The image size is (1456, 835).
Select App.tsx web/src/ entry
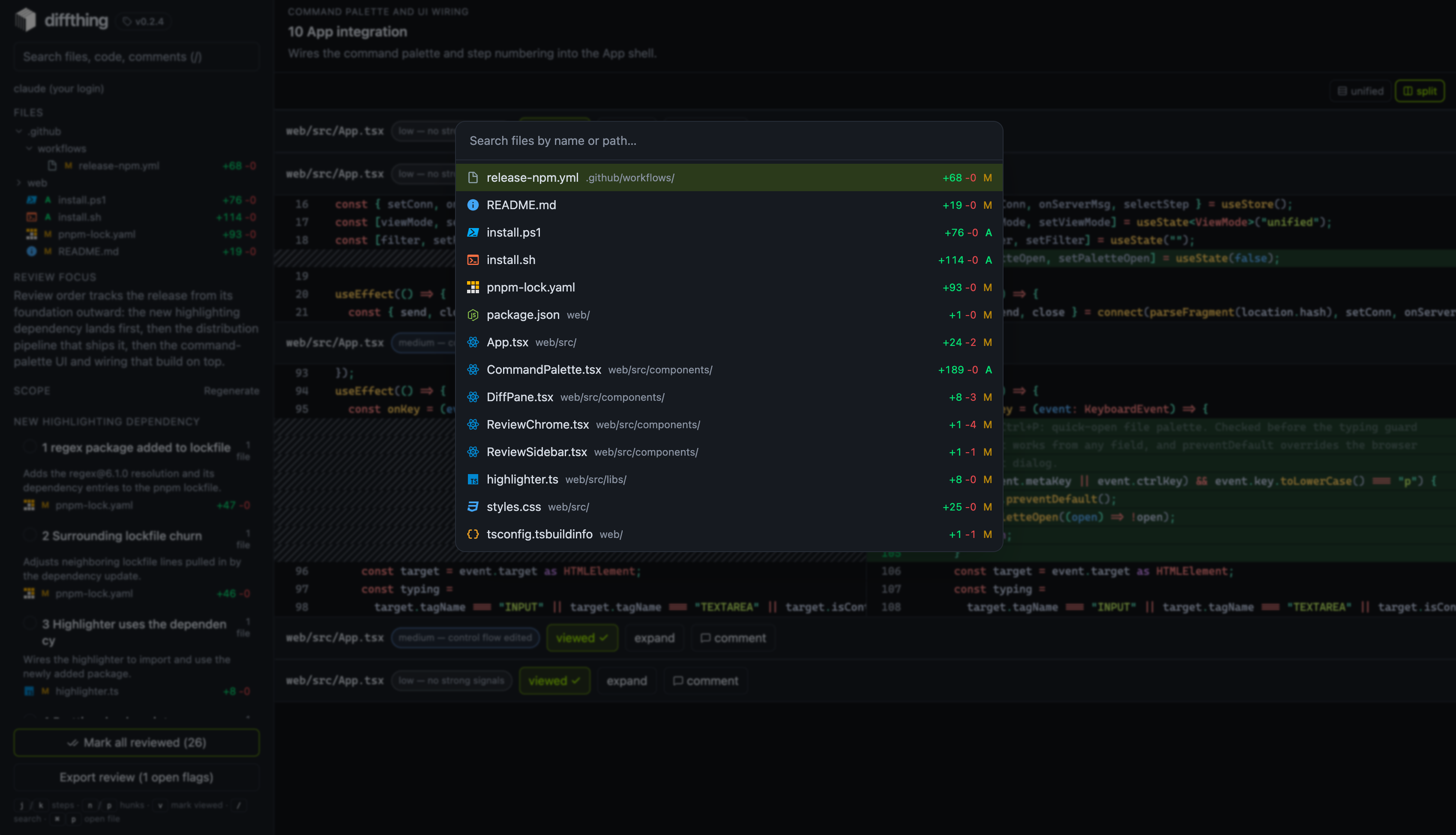coord(728,342)
